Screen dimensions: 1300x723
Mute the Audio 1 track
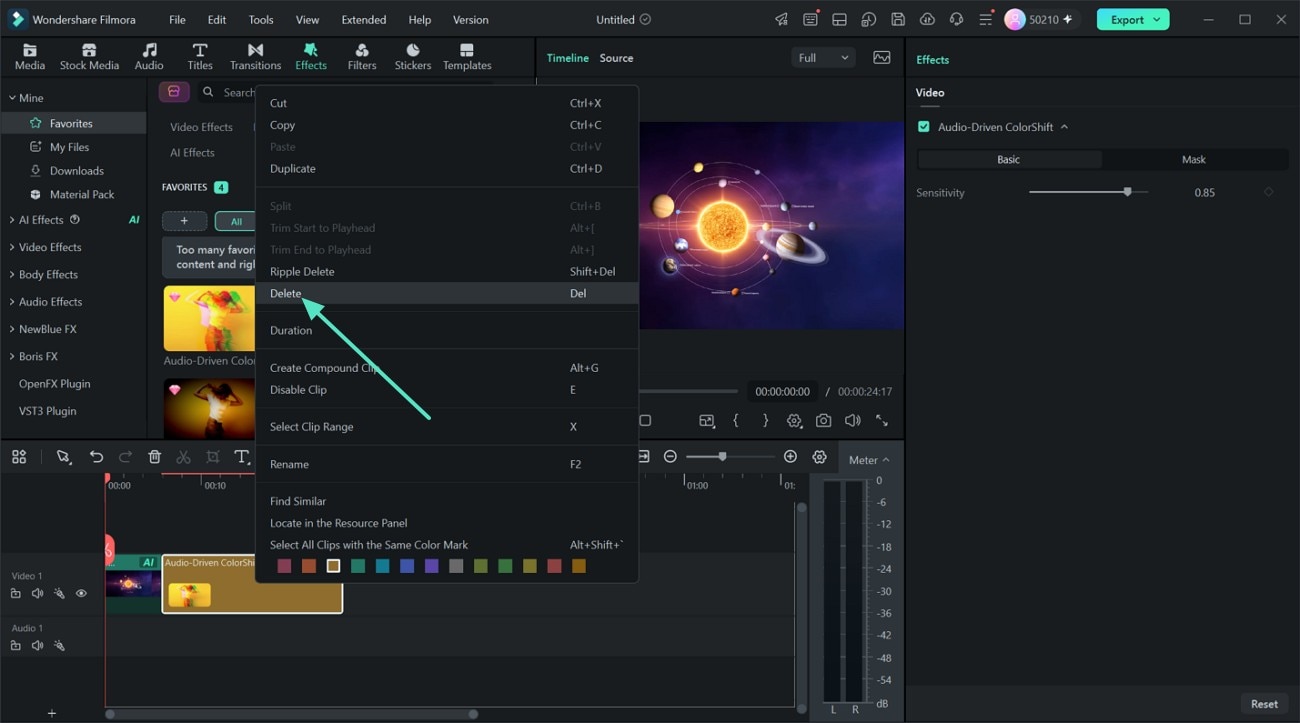point(37,646)
